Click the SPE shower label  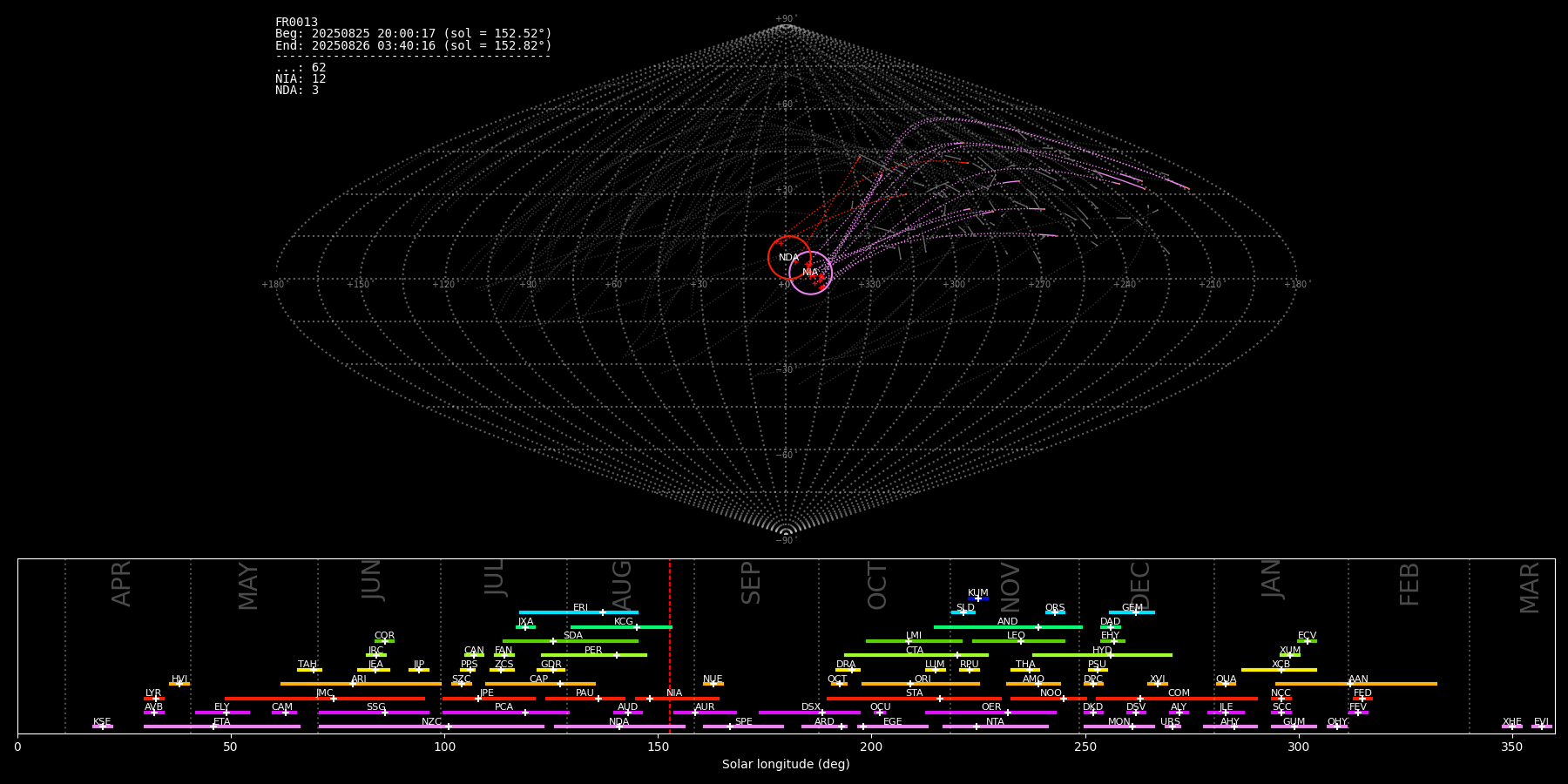click(743, 722)
